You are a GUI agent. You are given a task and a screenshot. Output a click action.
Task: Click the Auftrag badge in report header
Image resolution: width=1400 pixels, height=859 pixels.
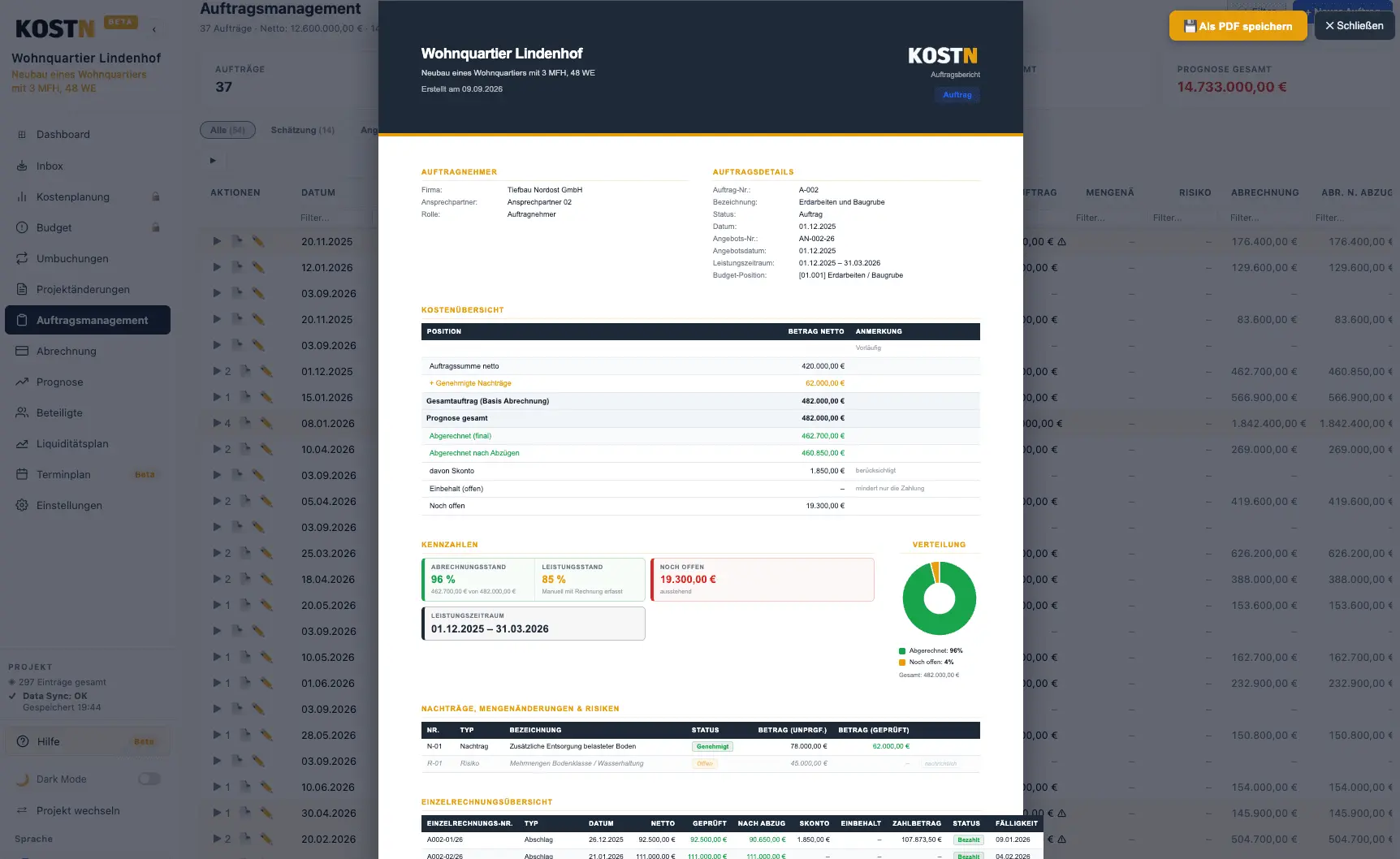[x=957, y=95]
